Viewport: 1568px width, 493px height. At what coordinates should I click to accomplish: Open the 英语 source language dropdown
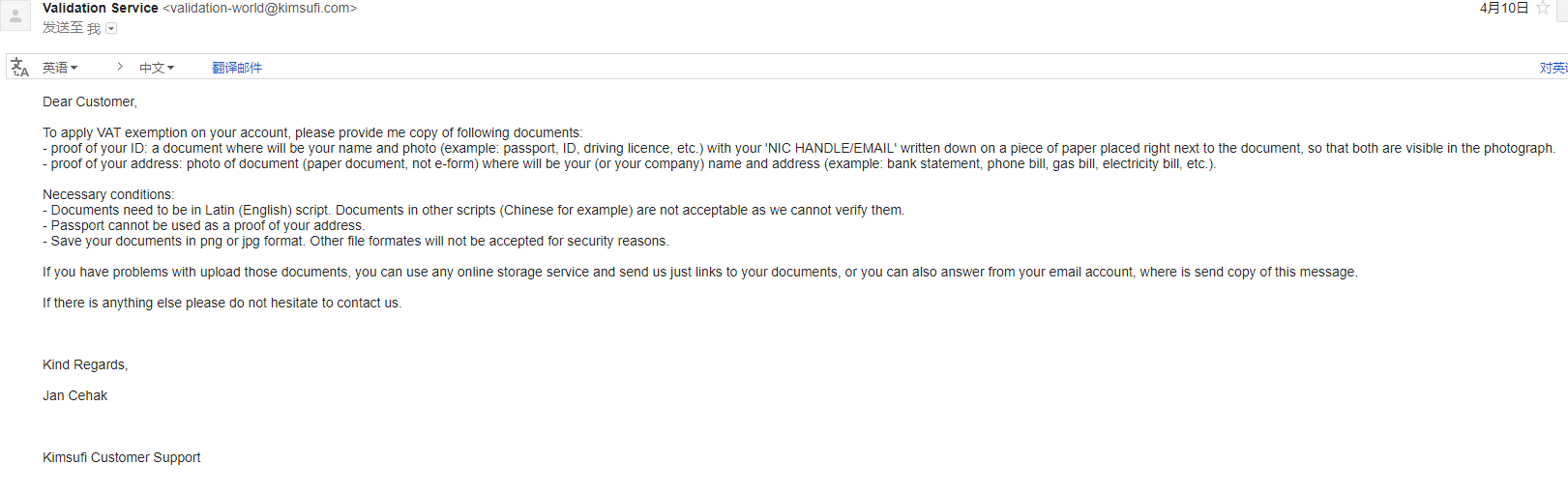(x=60, y=68)
